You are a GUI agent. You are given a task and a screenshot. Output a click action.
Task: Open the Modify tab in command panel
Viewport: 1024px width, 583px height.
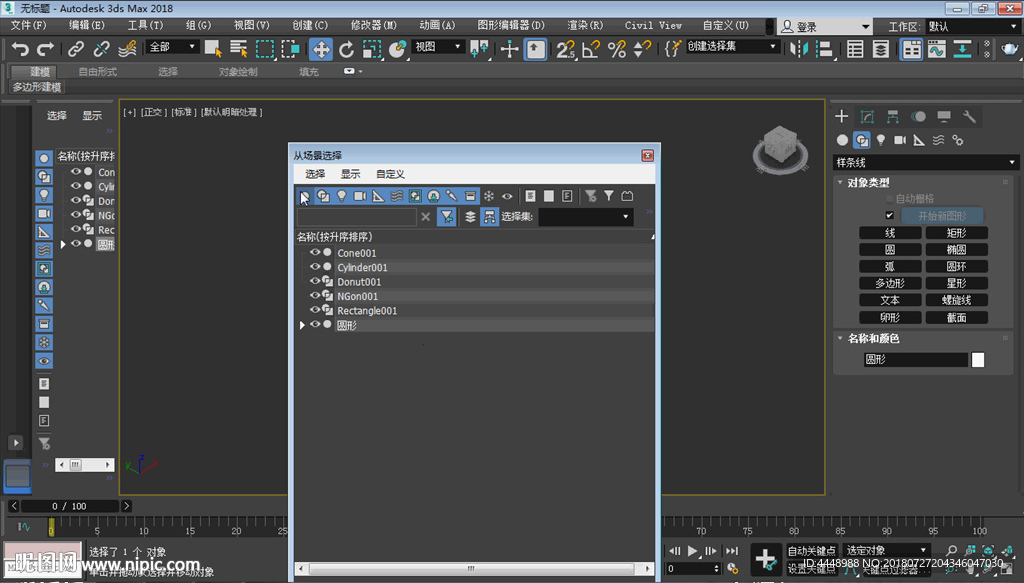tap(867, 117)
